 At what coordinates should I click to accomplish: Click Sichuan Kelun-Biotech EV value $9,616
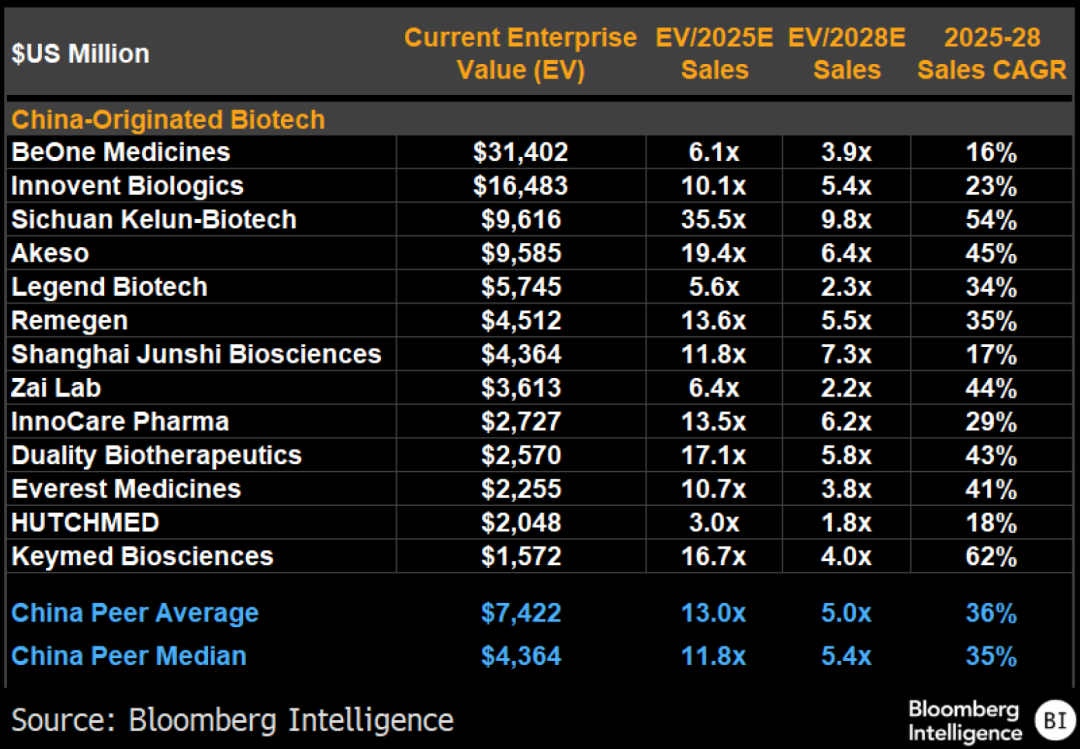pyautogui.click(x=521, y=220)
